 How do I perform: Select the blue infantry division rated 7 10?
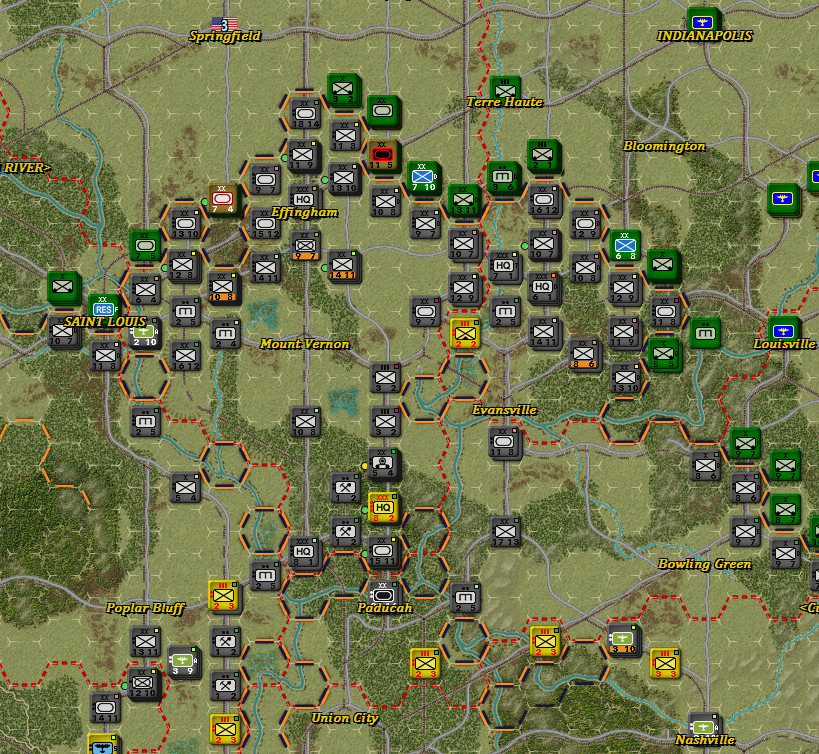[x=423, y=178]
